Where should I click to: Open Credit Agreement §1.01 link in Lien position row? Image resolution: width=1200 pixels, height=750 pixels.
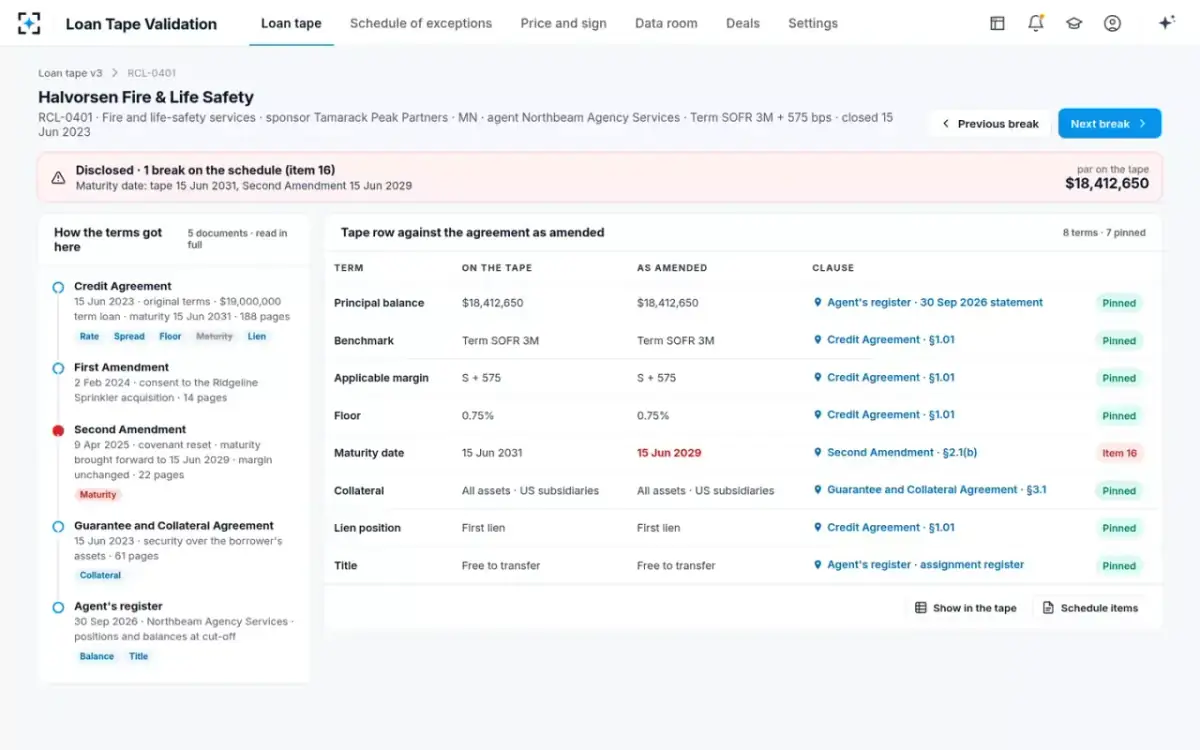point(891,527)
